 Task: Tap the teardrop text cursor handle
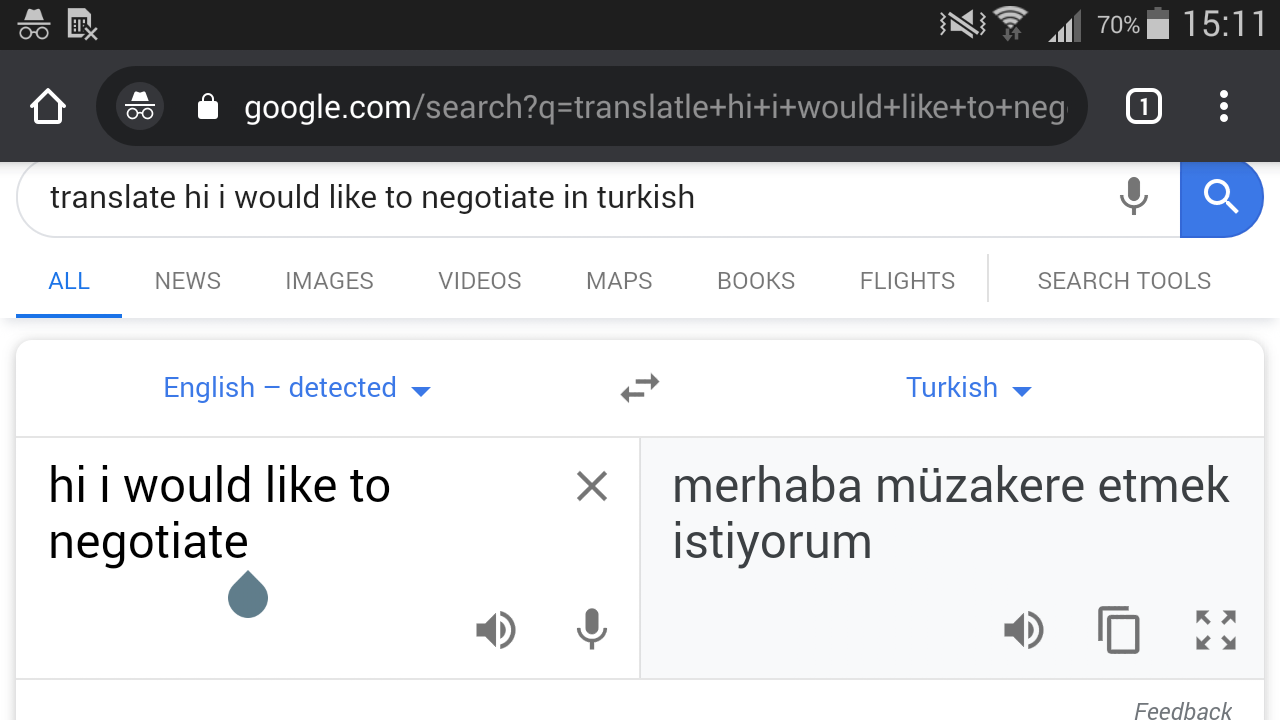coord(248,594)
